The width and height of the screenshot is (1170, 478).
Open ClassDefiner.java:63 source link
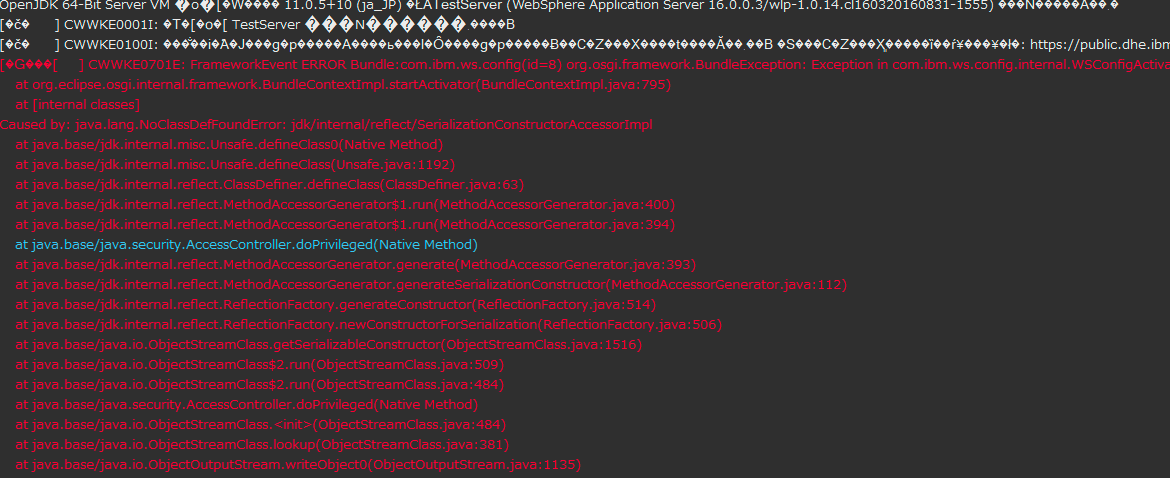(450, 185)
